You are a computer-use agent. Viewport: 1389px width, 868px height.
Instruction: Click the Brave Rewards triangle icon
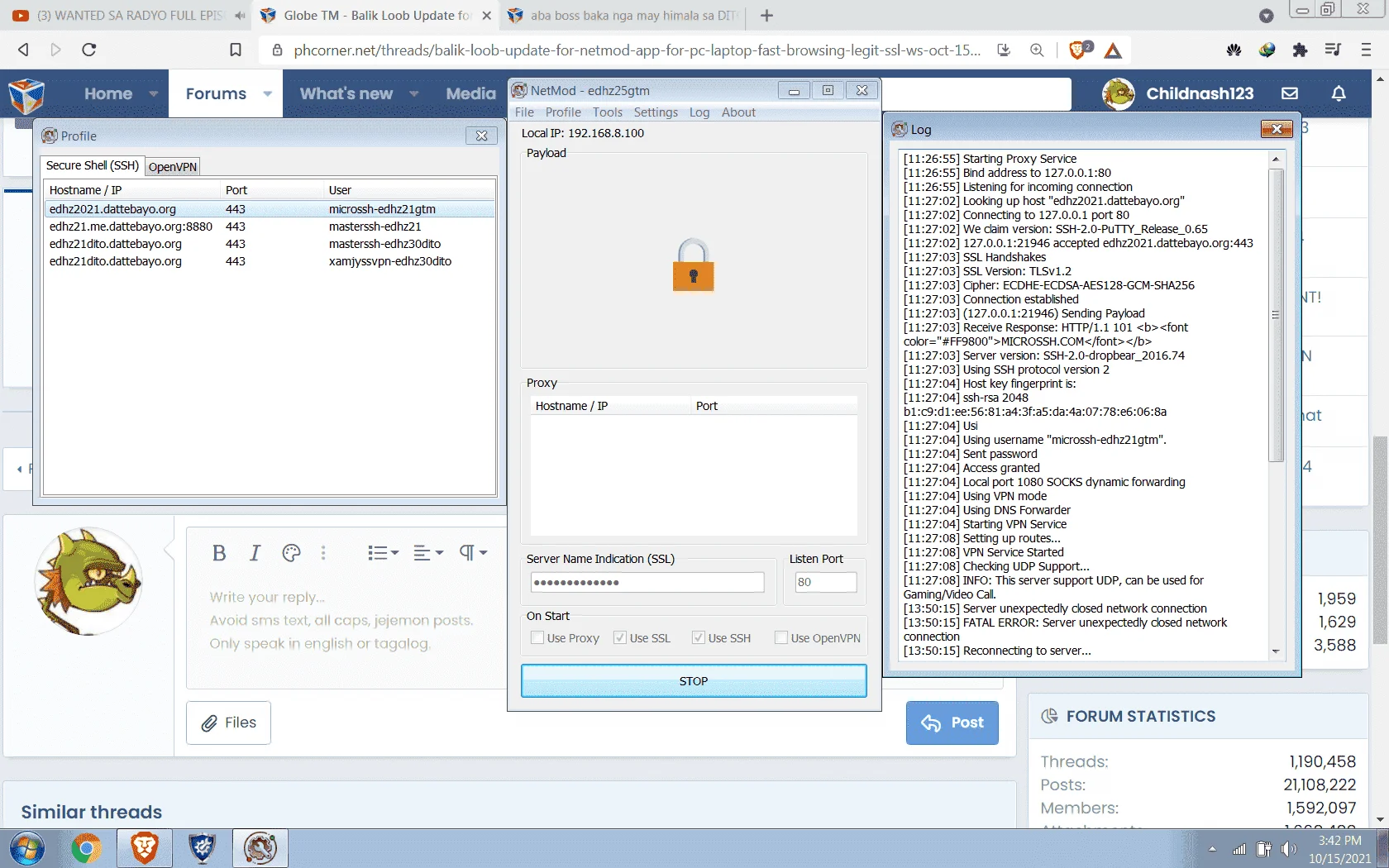(x=1113, y=50)
